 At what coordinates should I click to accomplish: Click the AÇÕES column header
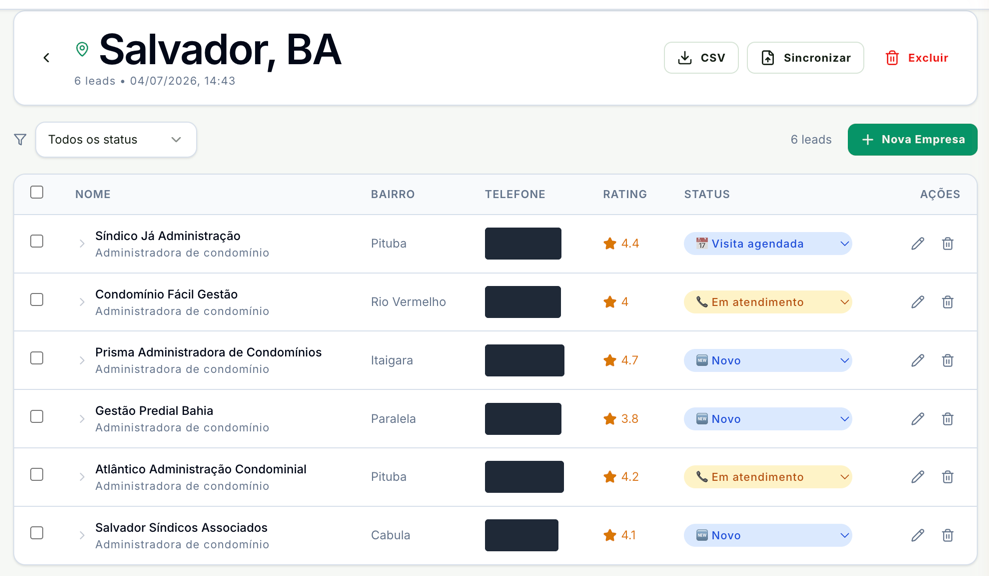click(940, 194)
